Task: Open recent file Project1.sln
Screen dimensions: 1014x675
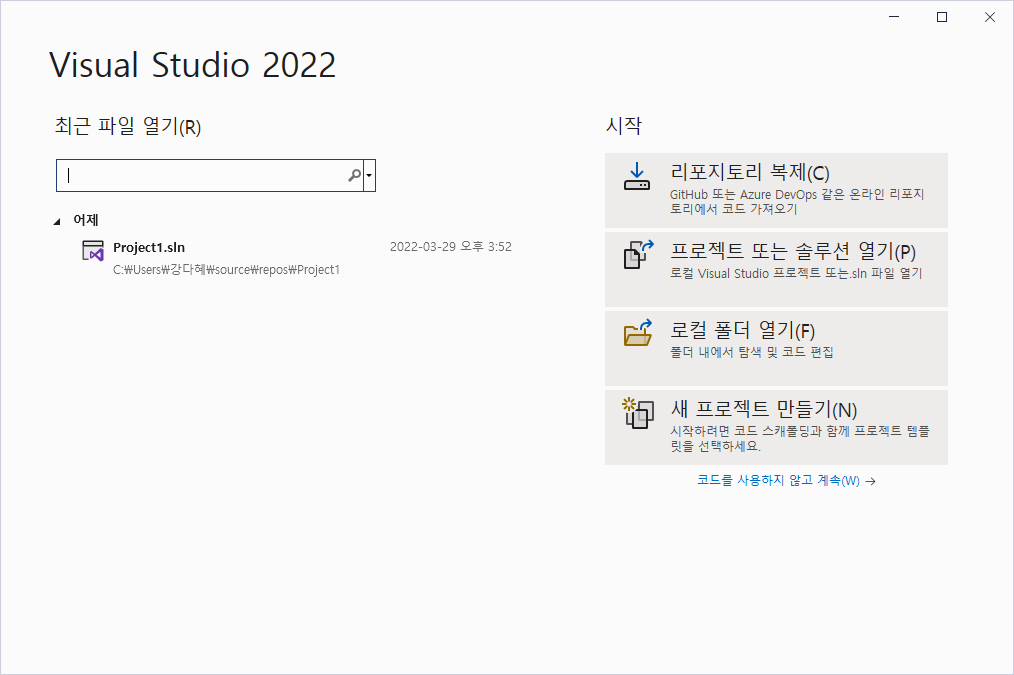Action: pos(297,257)
